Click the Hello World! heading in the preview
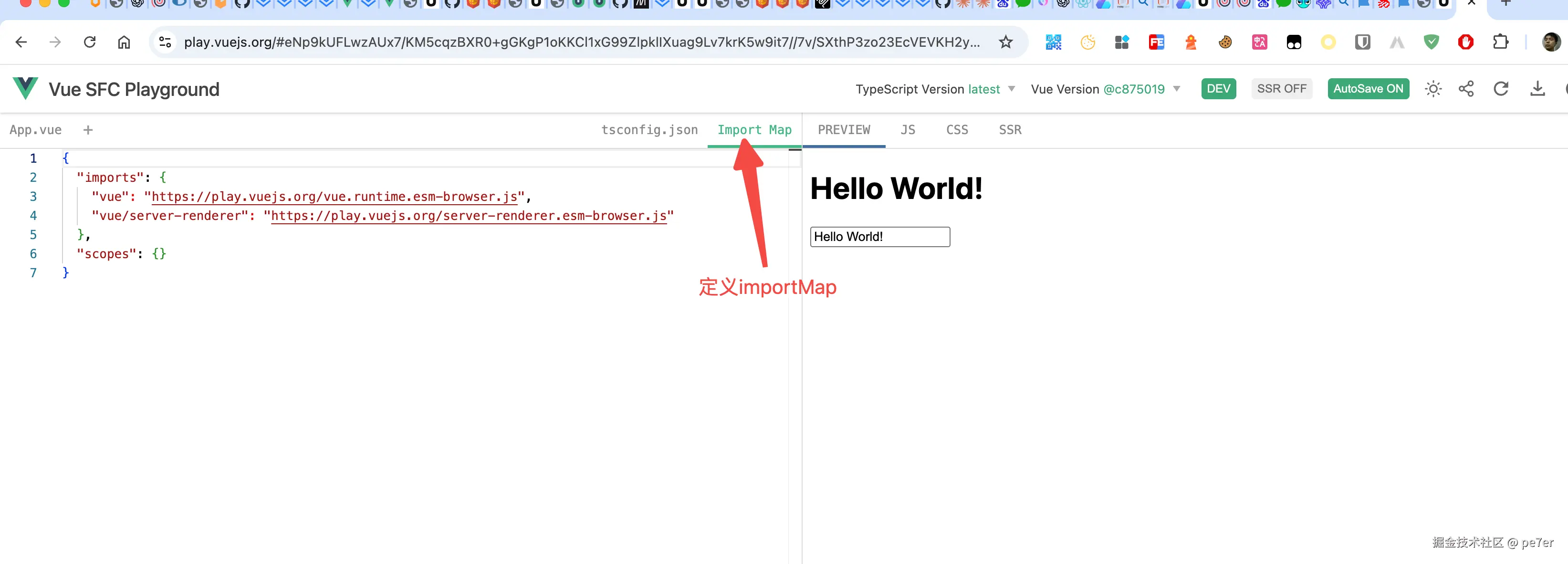1568x564 pixels. click(896, 188)
